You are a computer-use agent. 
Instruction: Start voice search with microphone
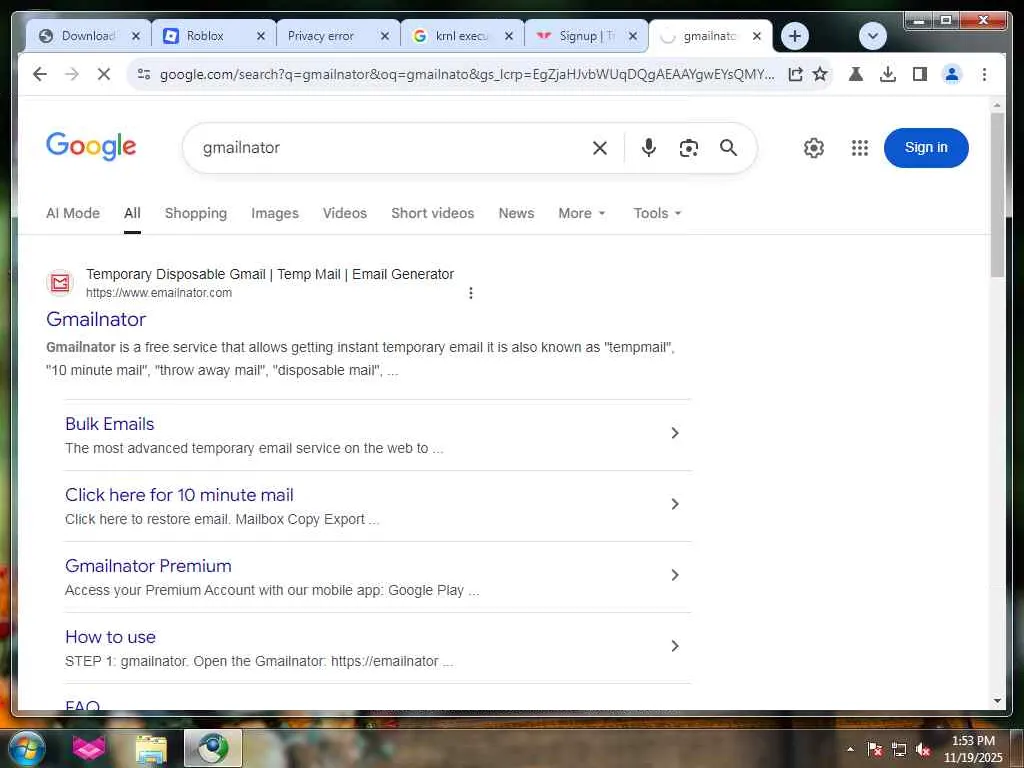pyautogui.click(x=648, y=148)
